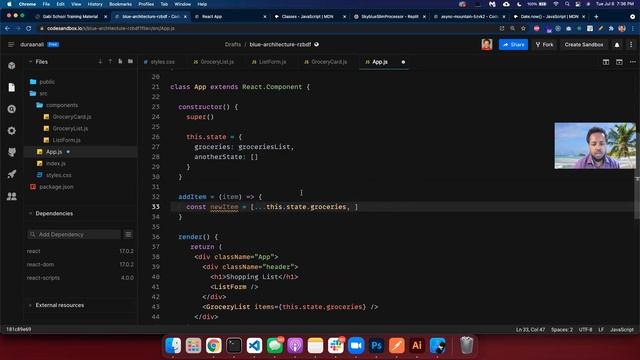Open Chrome from the dock
This screenshot has height=360, width=640.
[x=213, y=346]
